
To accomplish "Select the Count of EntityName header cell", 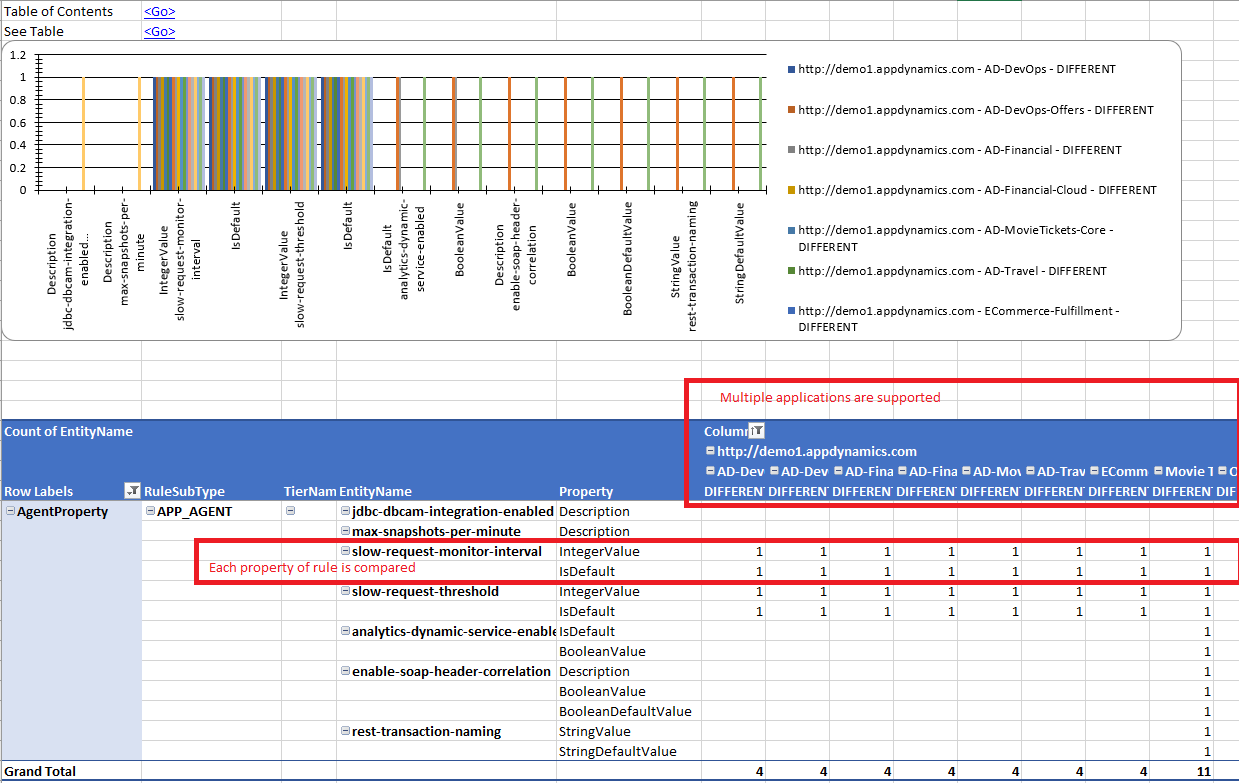I will pyautogui.click(x=69, y=431).
